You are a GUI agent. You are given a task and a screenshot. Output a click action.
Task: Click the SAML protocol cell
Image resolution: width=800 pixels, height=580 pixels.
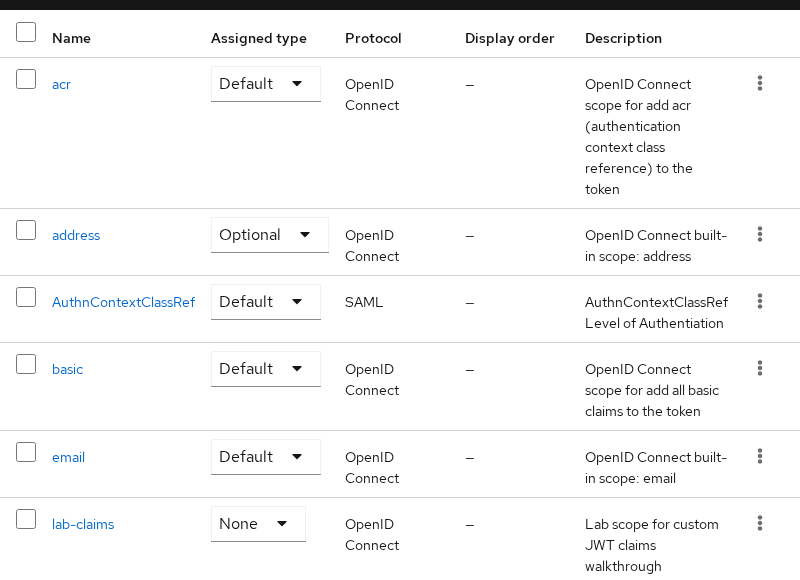364,302
